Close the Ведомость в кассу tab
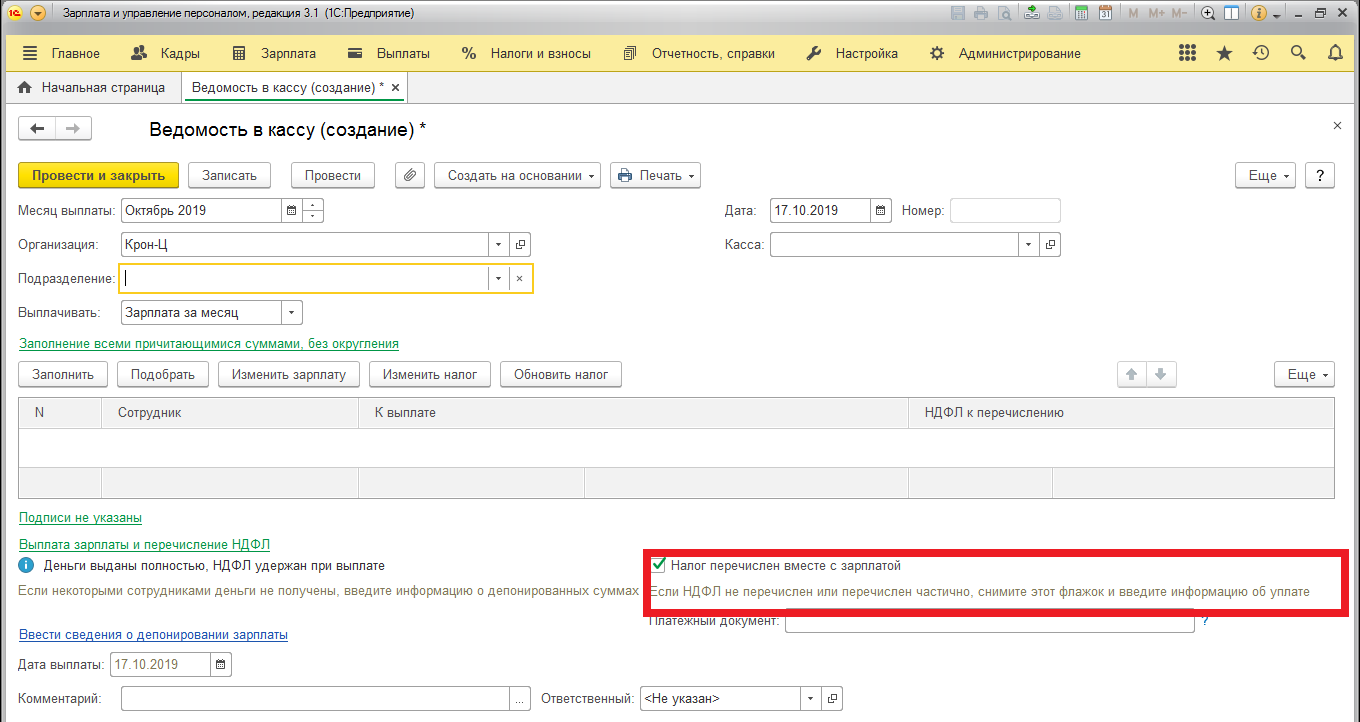 [395, 88]
